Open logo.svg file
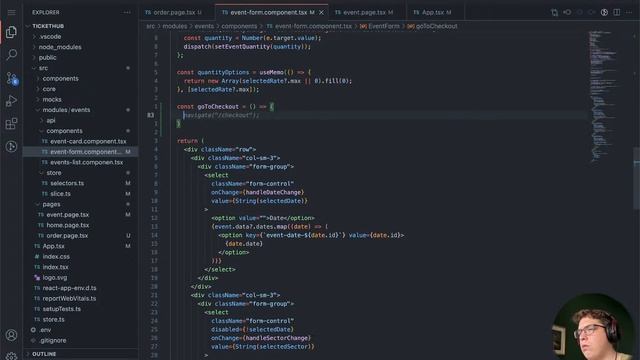The width and height of the screenshot is (640, 360). tap(55, 278)
